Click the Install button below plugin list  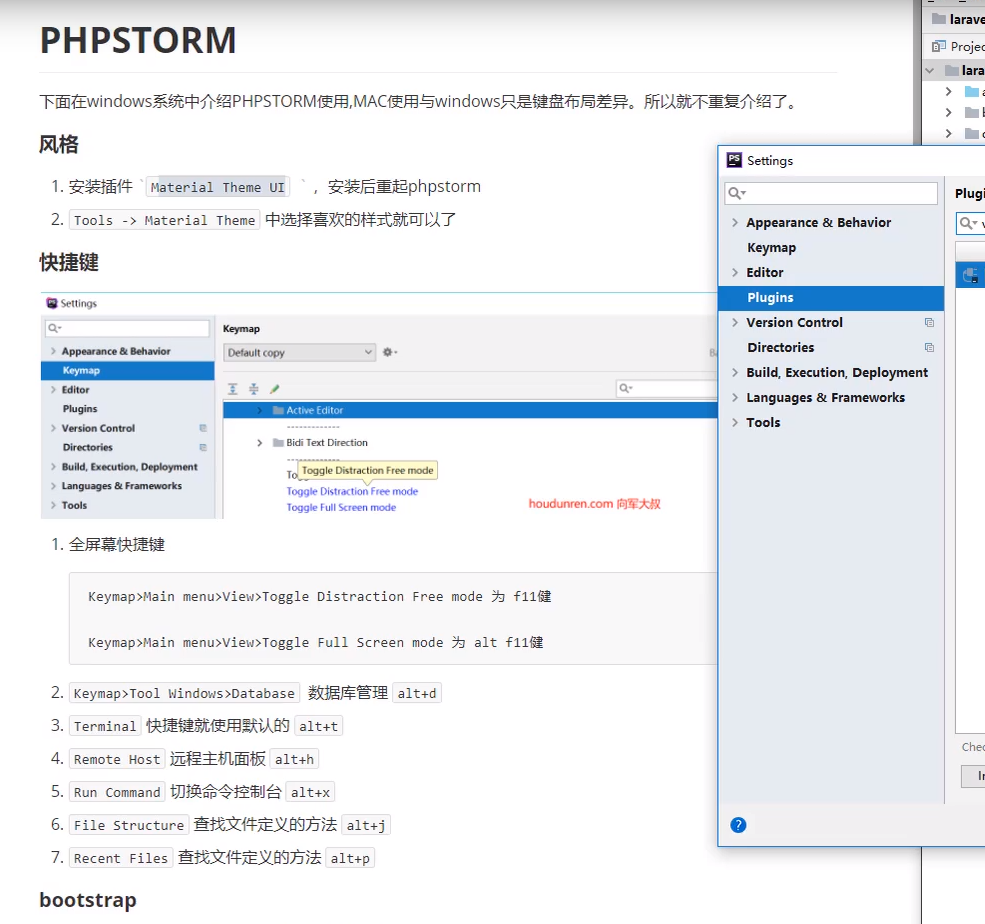coord(974,776)
